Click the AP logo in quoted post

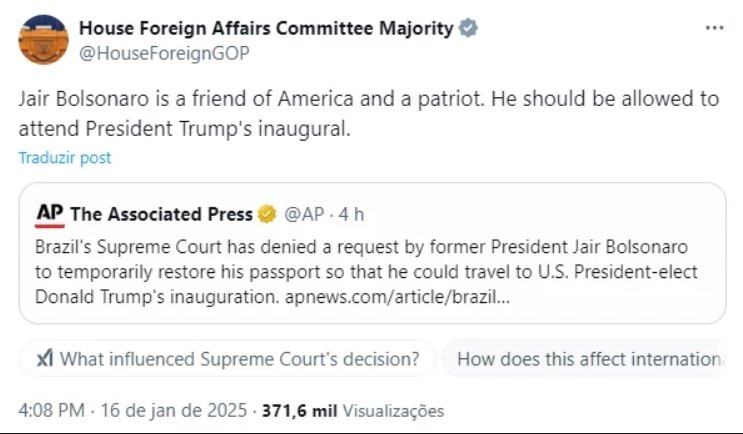click(50, 215)
